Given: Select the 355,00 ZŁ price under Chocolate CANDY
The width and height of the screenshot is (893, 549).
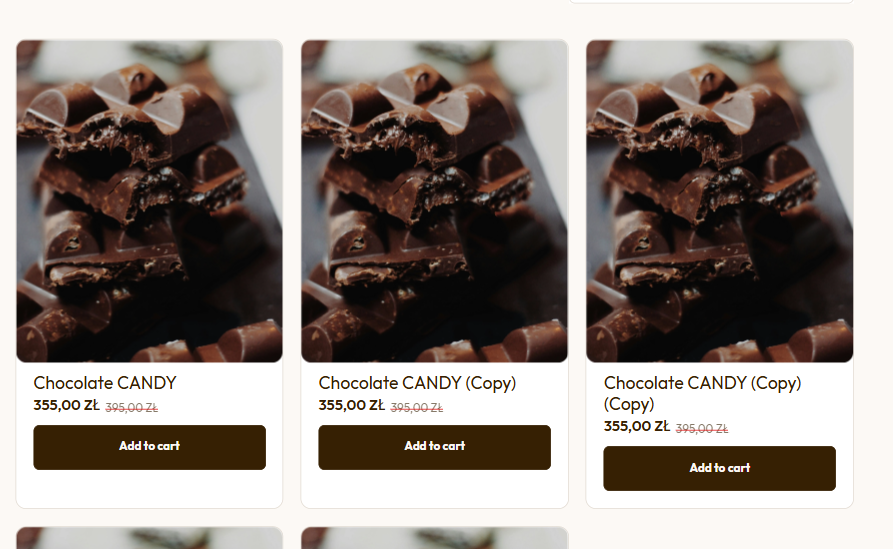Looking at the screenshot, I should pos(66,405).
